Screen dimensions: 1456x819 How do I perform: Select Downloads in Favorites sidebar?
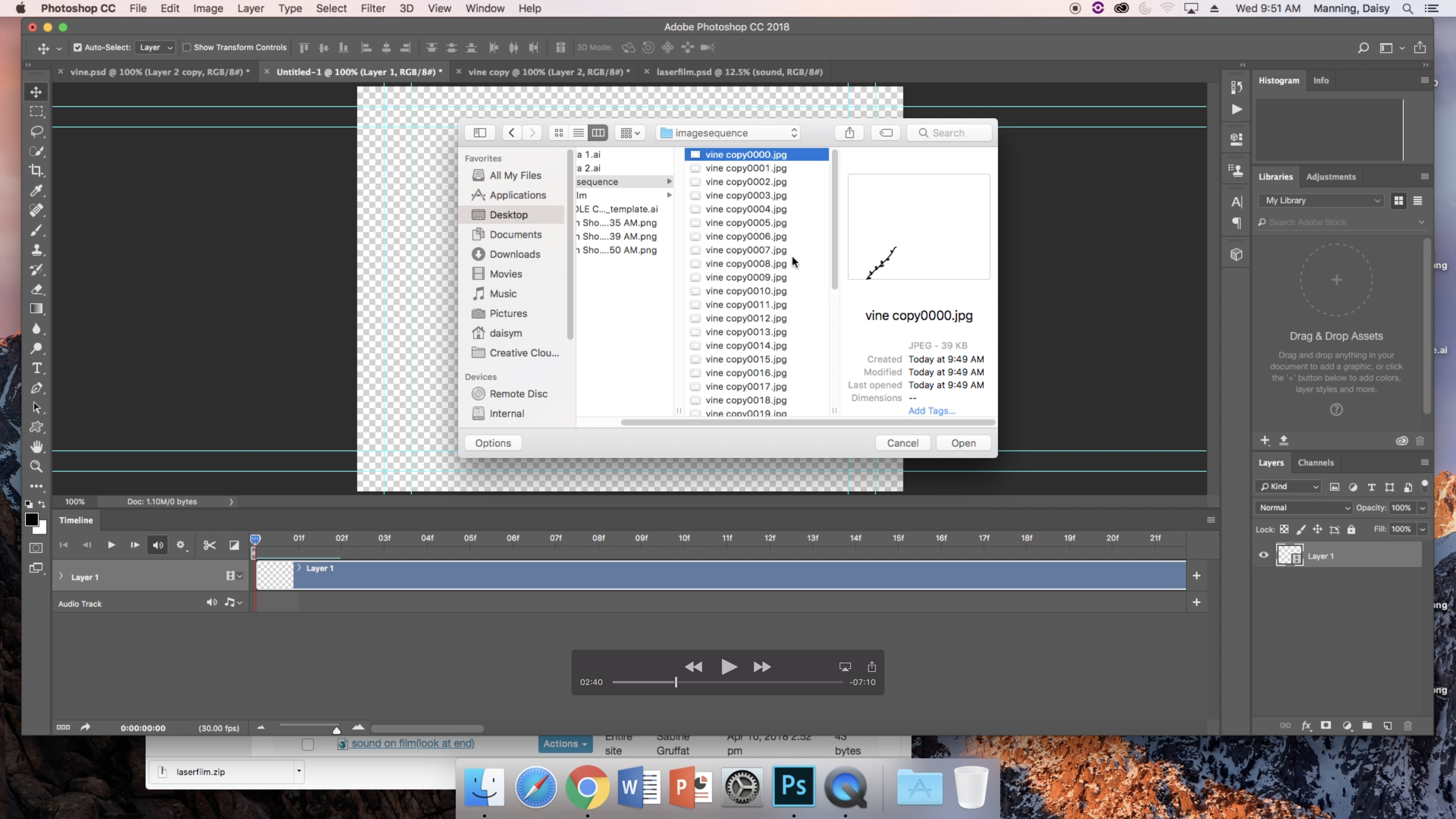coord(514,255)
